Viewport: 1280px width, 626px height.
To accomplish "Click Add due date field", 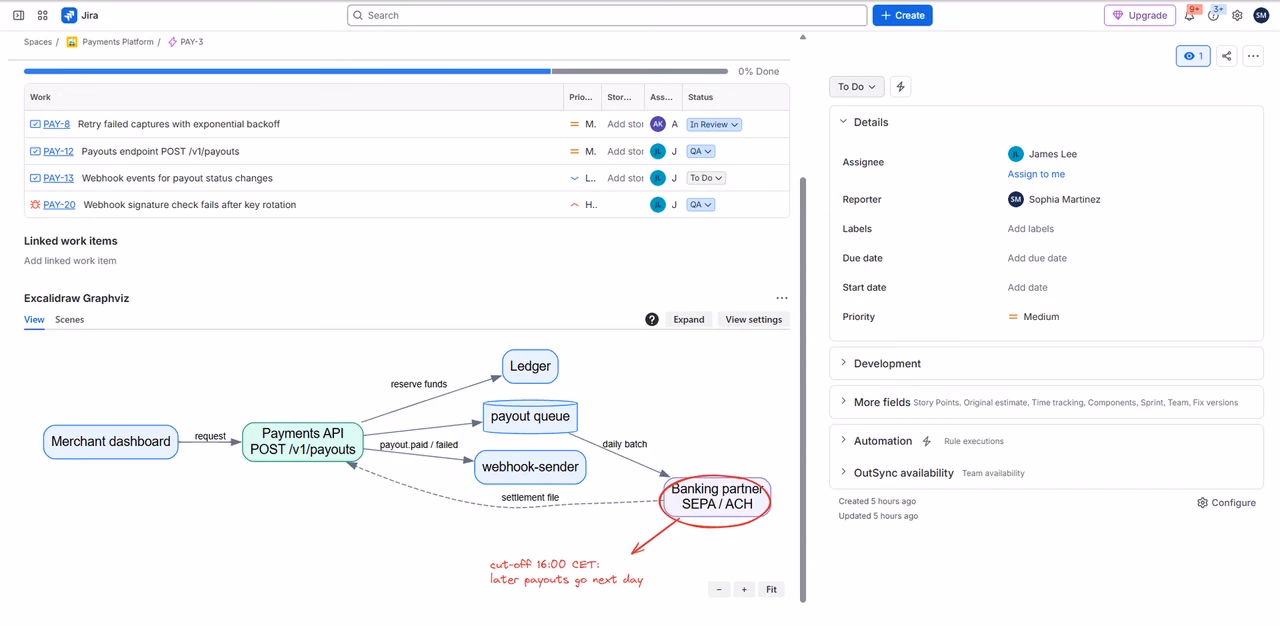I will click(1037, 258).
